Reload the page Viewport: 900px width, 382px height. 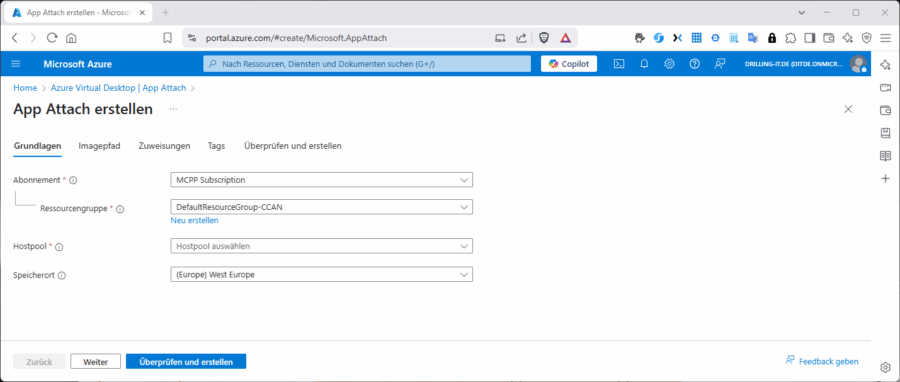(52, 38)
